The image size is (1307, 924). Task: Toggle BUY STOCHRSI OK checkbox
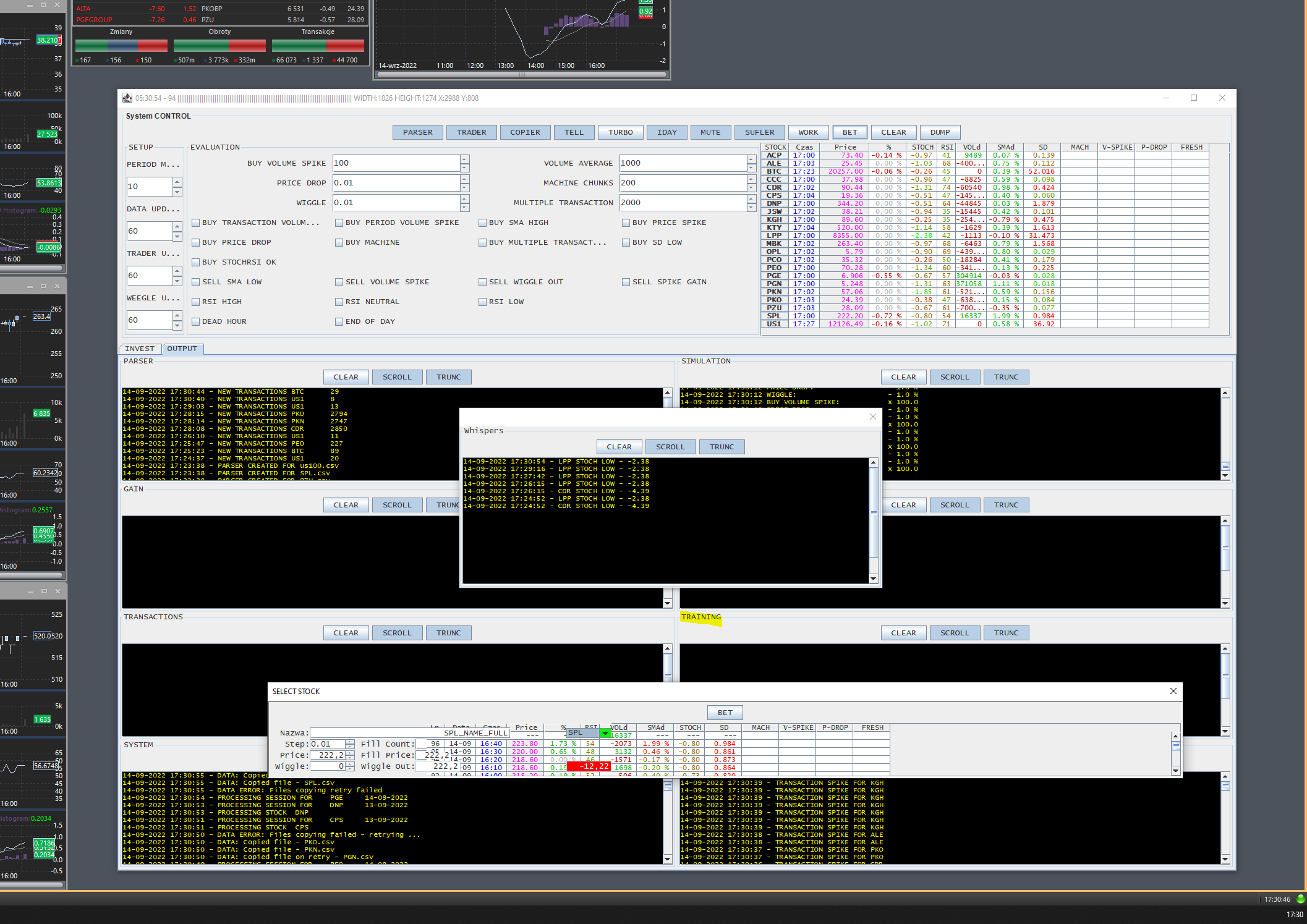(195, 262)
